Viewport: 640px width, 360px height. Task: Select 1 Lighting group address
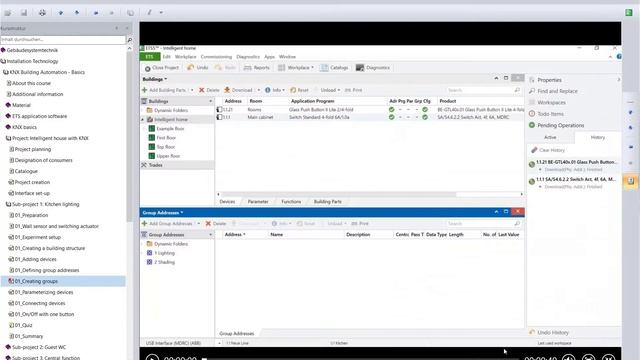[x=164, y=253]
